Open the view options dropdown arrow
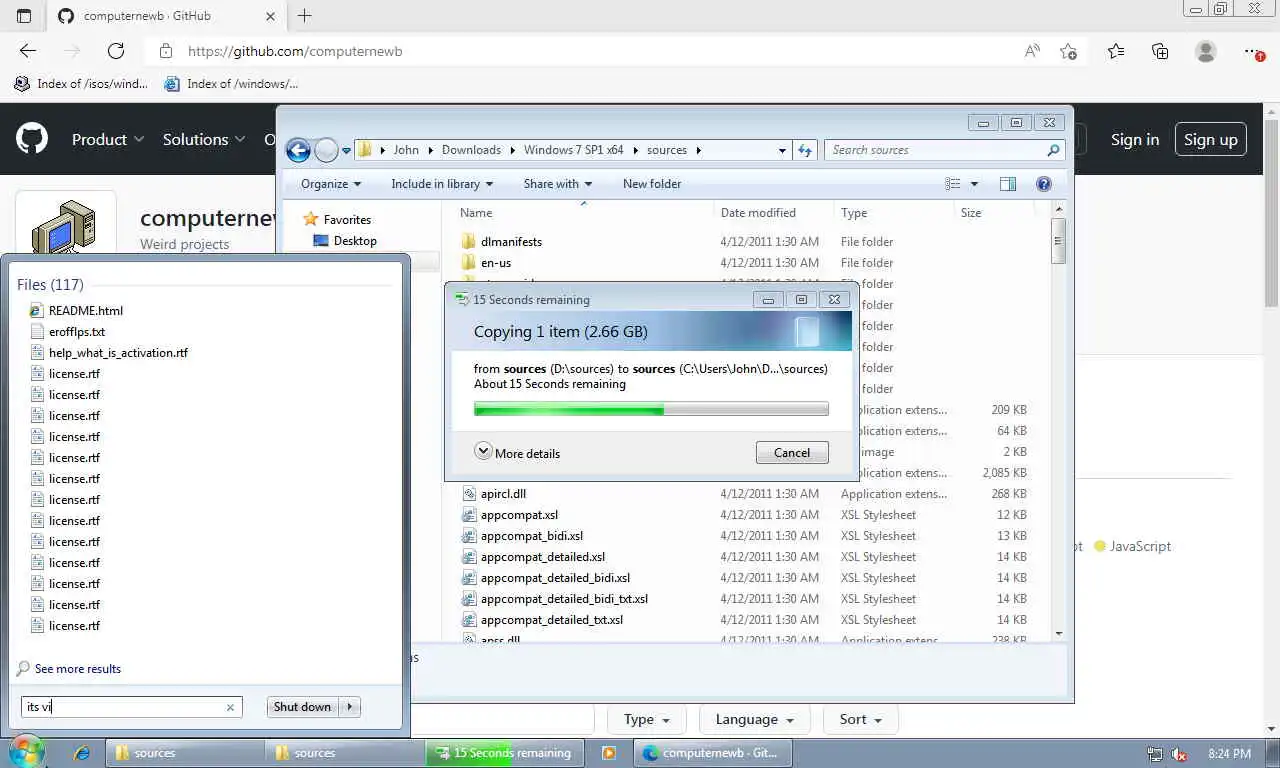Viewport: 1280px width, 768px height. 974,184
